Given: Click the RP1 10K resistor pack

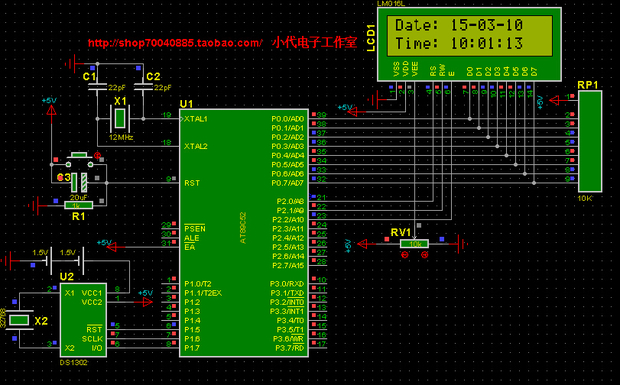Looking at the screenshot, I should click(590, 142).
